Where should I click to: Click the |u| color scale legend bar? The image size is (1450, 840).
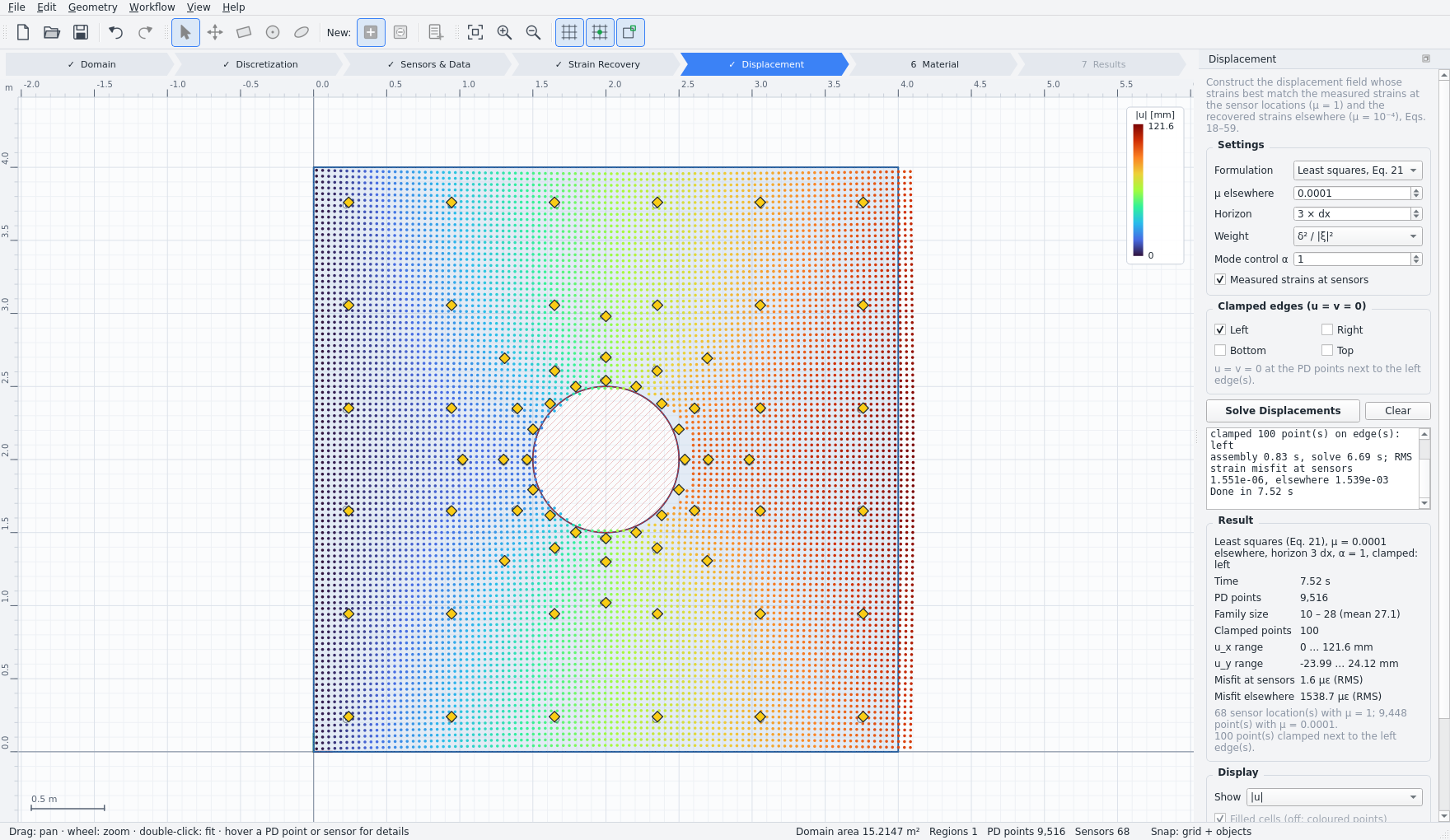coord(1138,189)
